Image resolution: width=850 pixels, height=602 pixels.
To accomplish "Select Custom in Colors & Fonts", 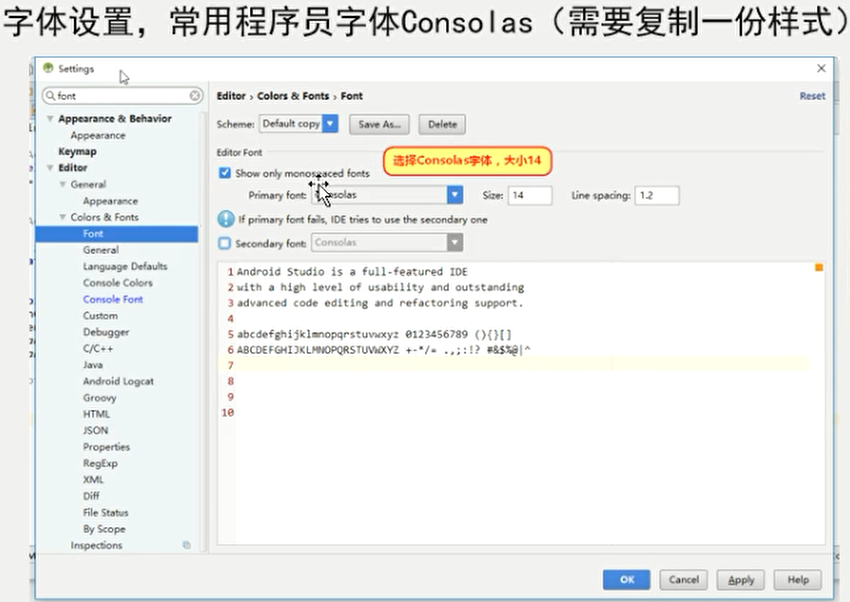I will point(100,315).
